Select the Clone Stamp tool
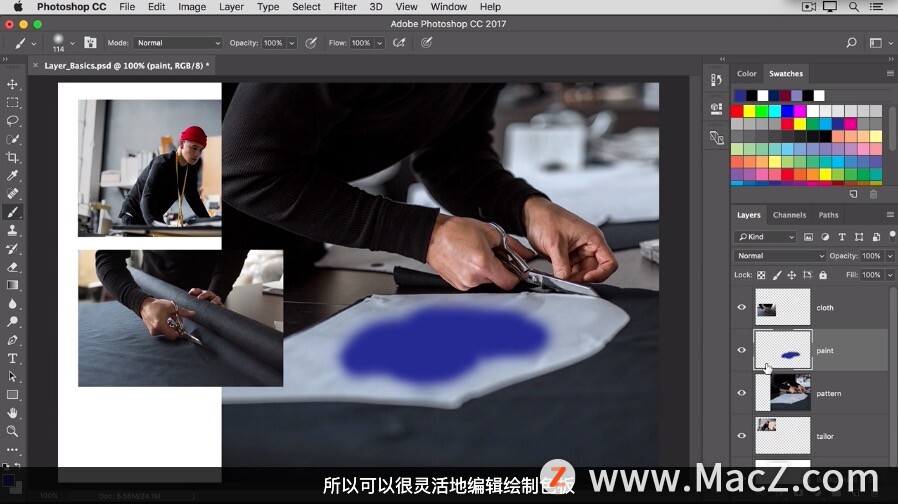 click(12, 230)
